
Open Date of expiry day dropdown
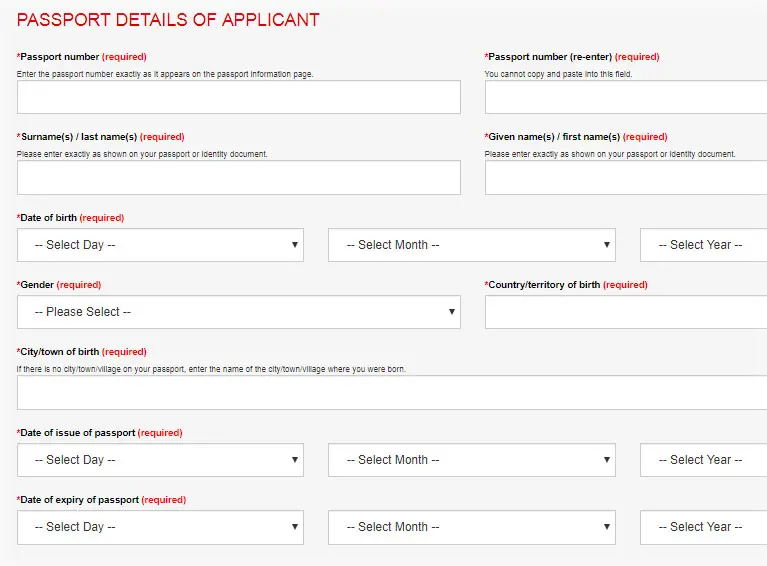click(160, 527)
